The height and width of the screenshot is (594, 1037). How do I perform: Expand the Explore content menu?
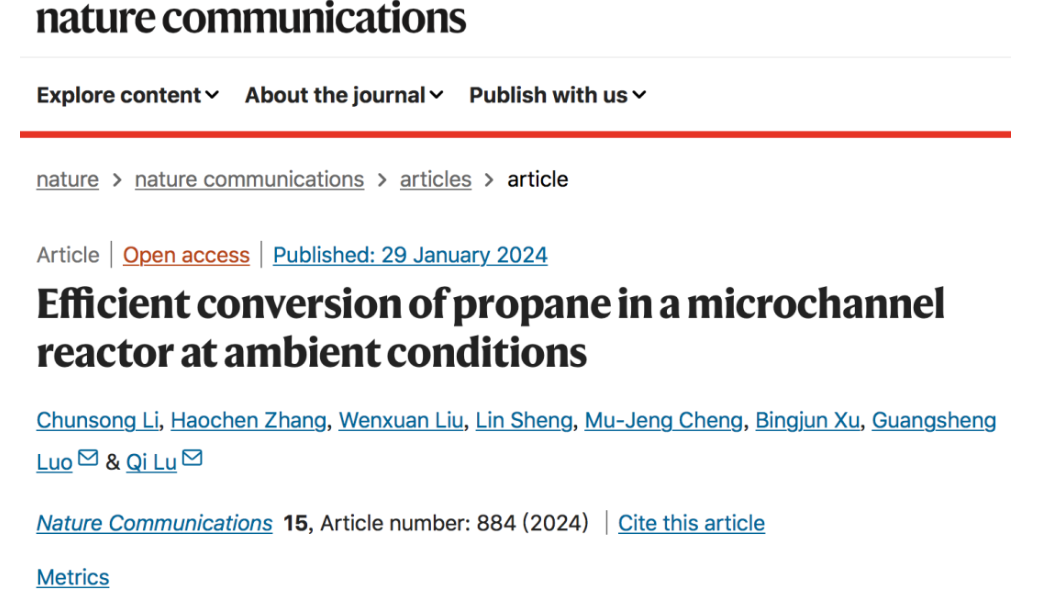click(x=127, y=95)
